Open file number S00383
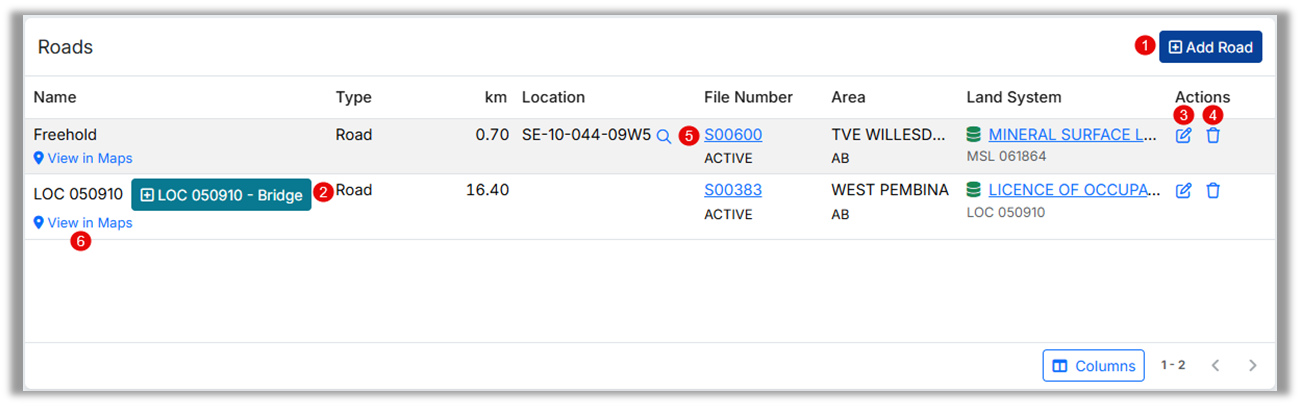 (733, 189)
